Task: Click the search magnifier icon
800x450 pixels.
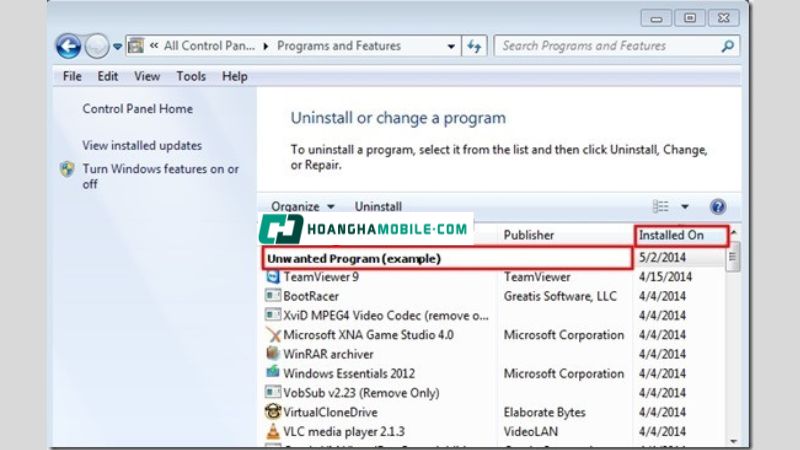Action: 727,46
